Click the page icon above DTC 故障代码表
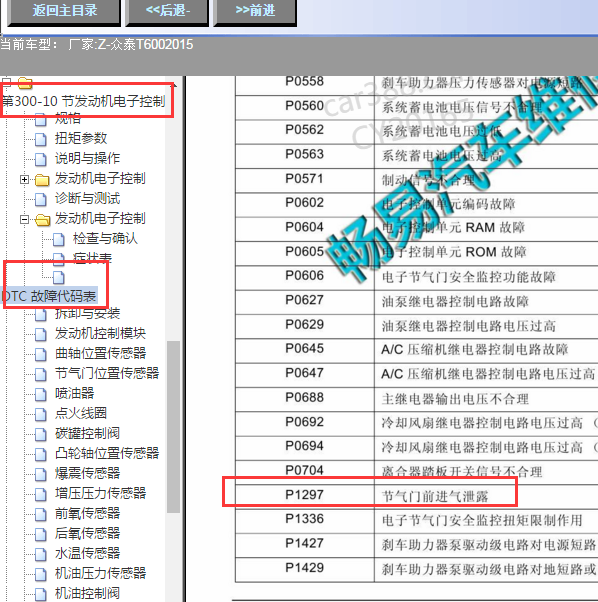The height and width of the screenshot is (602, 598). (59, 277)
